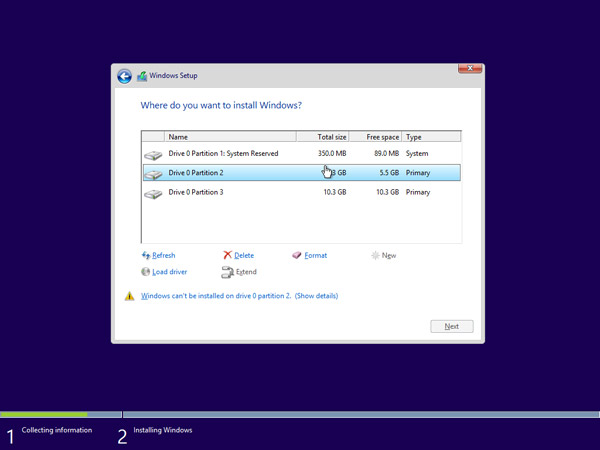Click the drive icon for Partition 3

pyautogui.click(x=153, y=192)
